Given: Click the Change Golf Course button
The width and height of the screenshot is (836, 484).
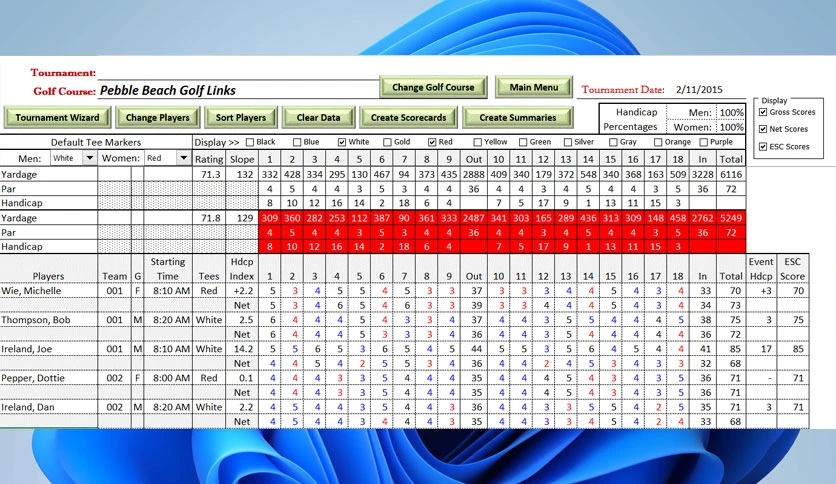Looking at the screenshot, I should tap(433, 87).
